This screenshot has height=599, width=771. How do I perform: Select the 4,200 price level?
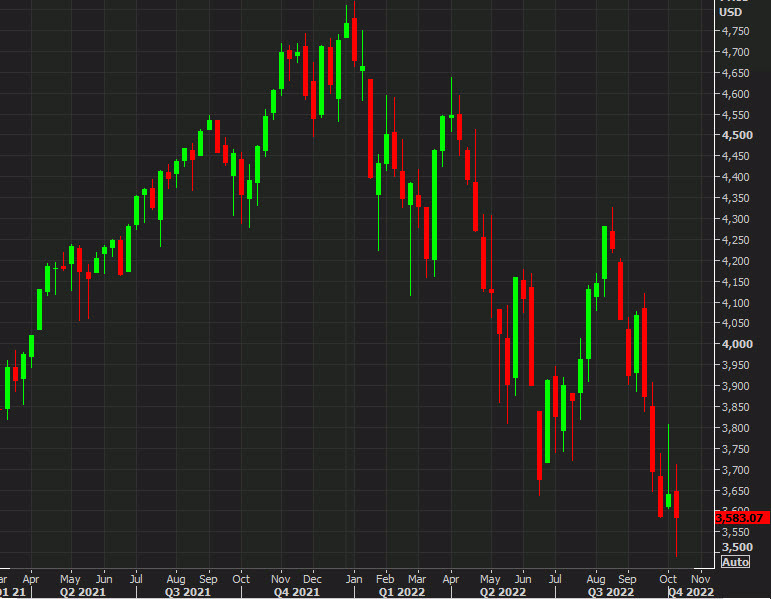[x=736, y=261]
